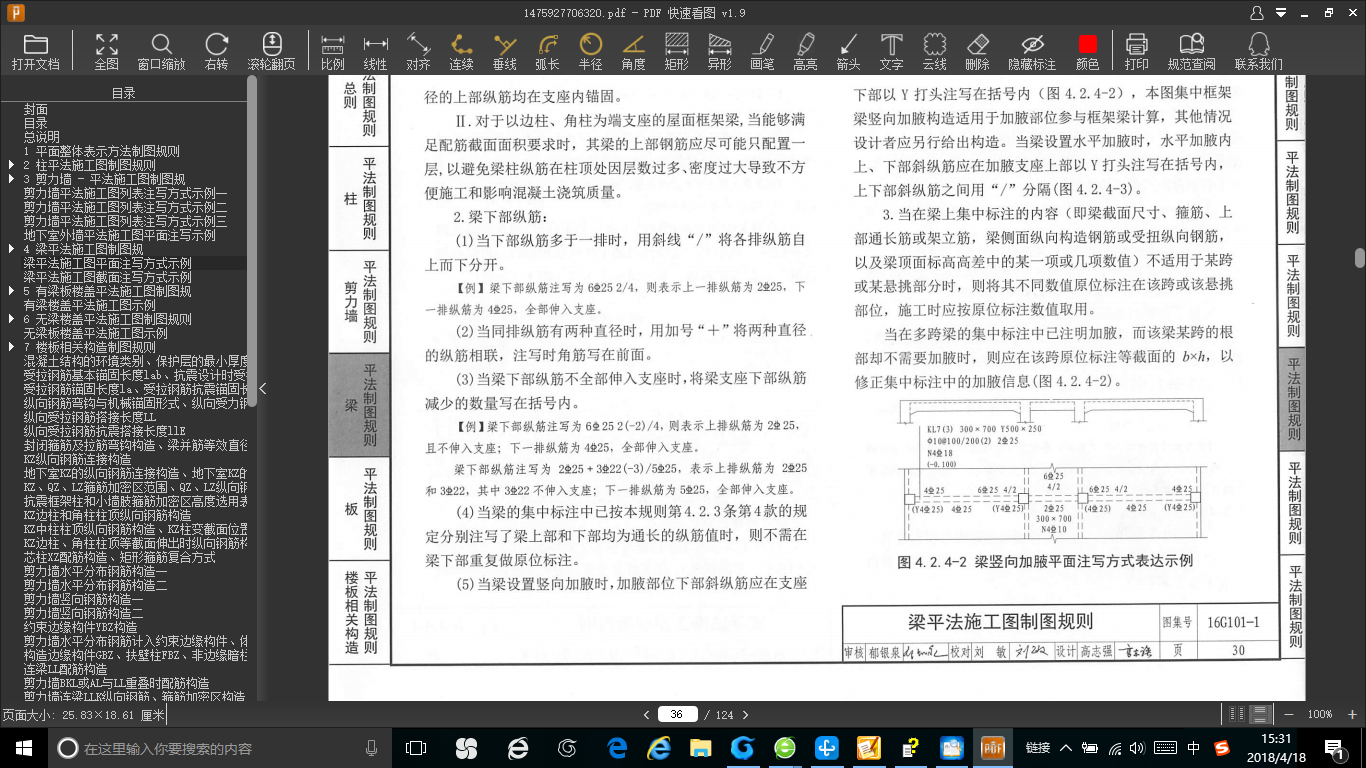This screenshot has width=1366, height=768.
Task: Go to next page arrow
Action: pyautogui.click(x=747, y=714)
